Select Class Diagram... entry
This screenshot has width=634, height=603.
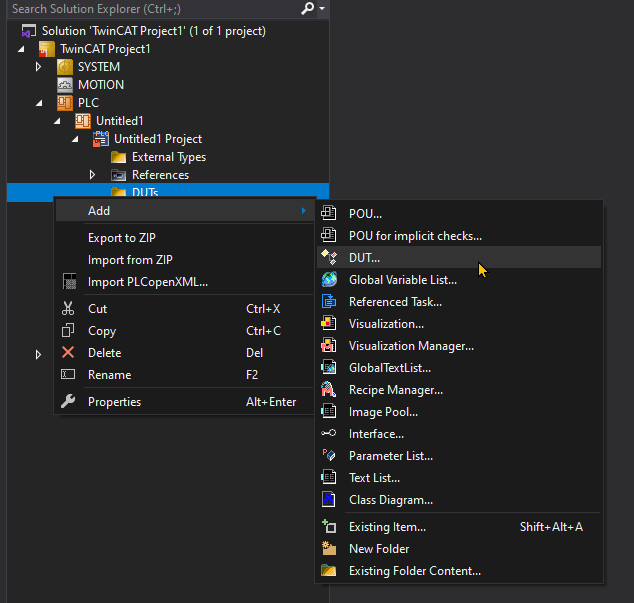point(459,500)
